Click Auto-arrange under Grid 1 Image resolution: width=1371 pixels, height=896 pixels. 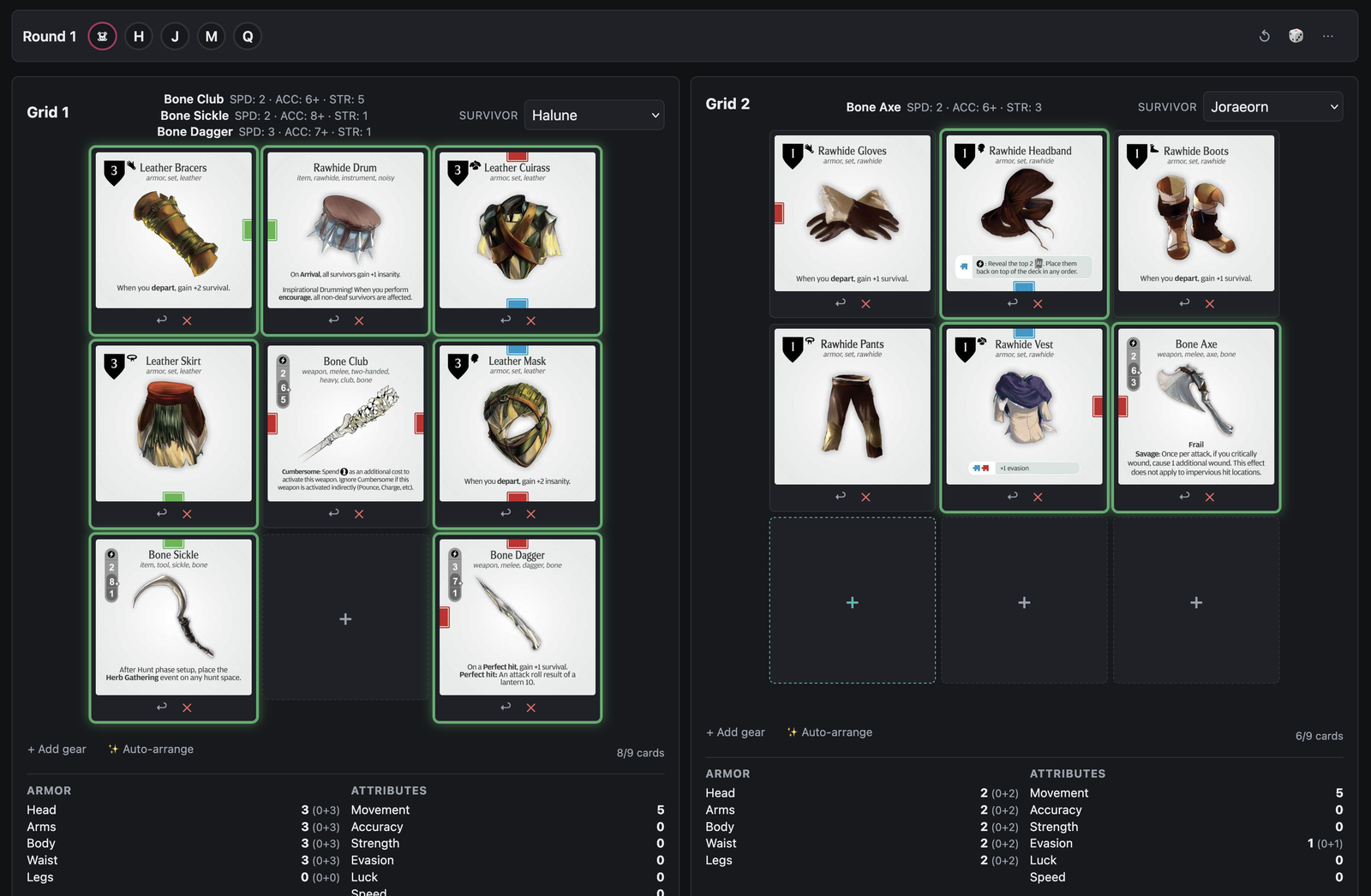tap(151, 749)
